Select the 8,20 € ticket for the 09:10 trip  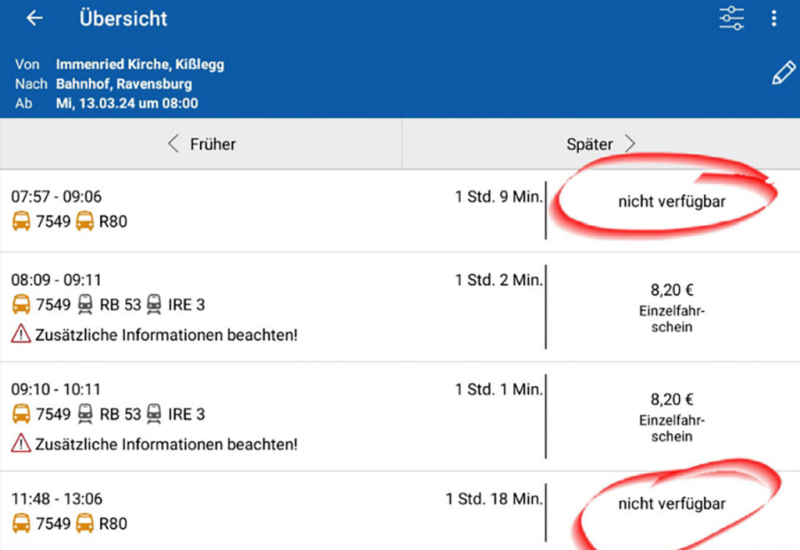point(672,416)
